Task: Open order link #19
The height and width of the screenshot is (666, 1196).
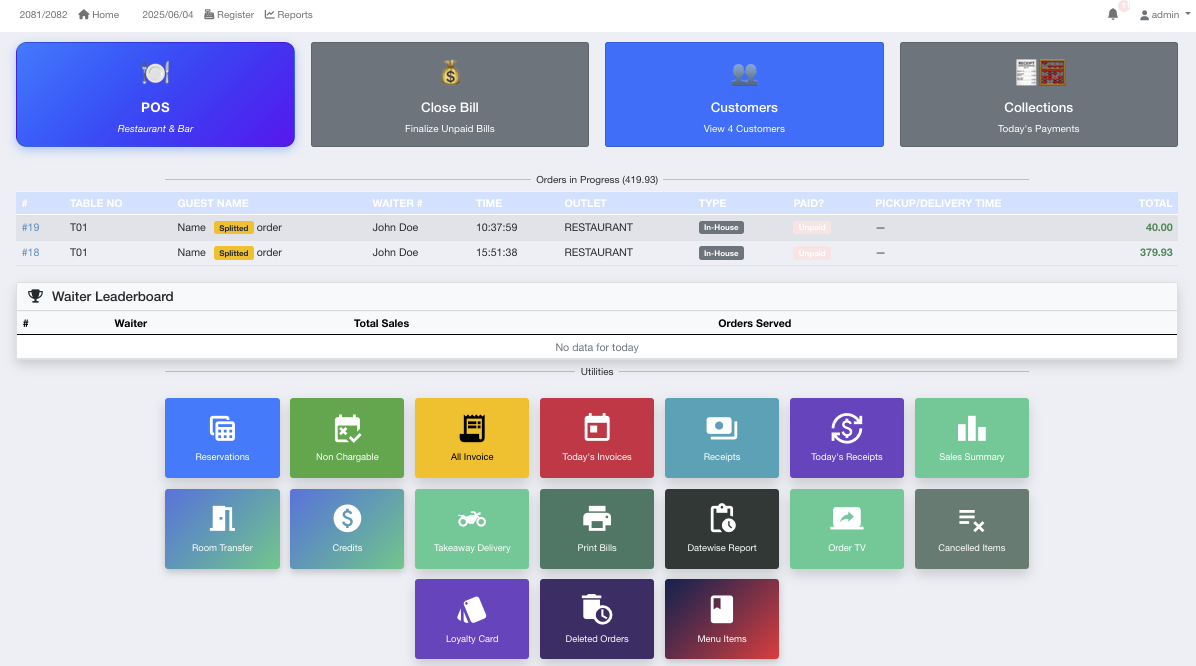Action: click(31, 227)
